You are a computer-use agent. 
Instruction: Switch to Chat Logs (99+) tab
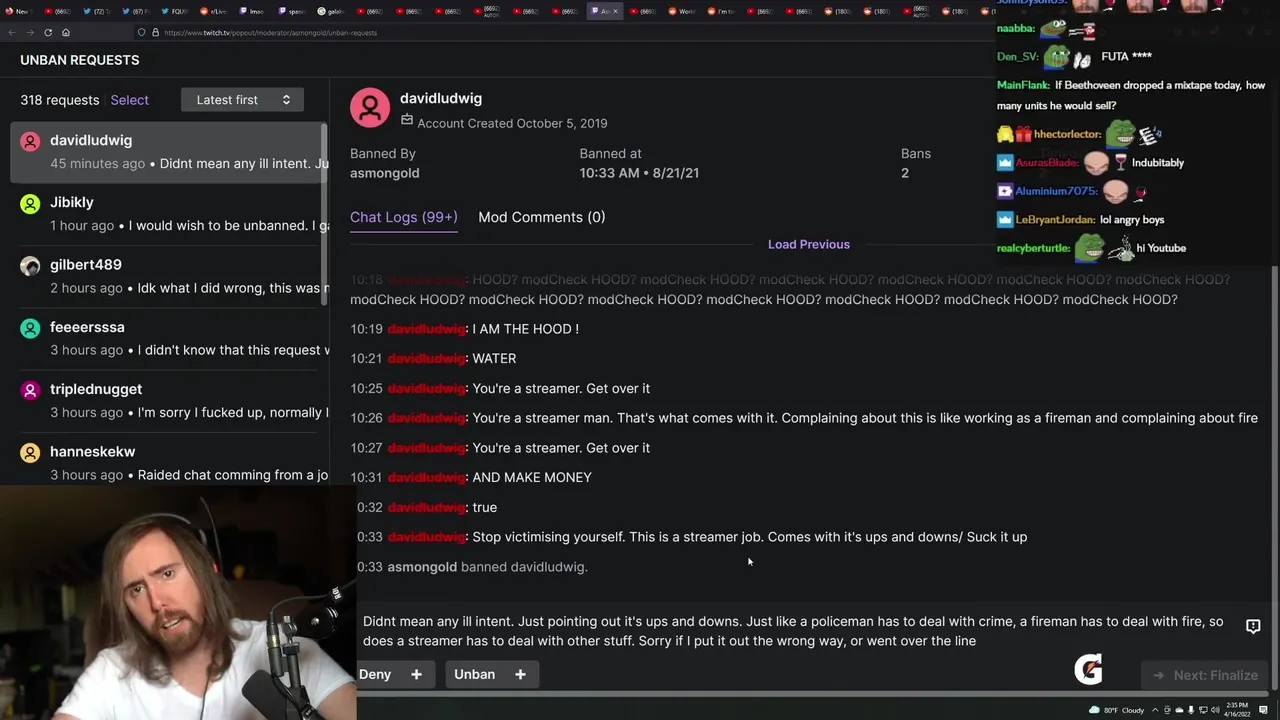pyautogui.click(x=404, y=217)
